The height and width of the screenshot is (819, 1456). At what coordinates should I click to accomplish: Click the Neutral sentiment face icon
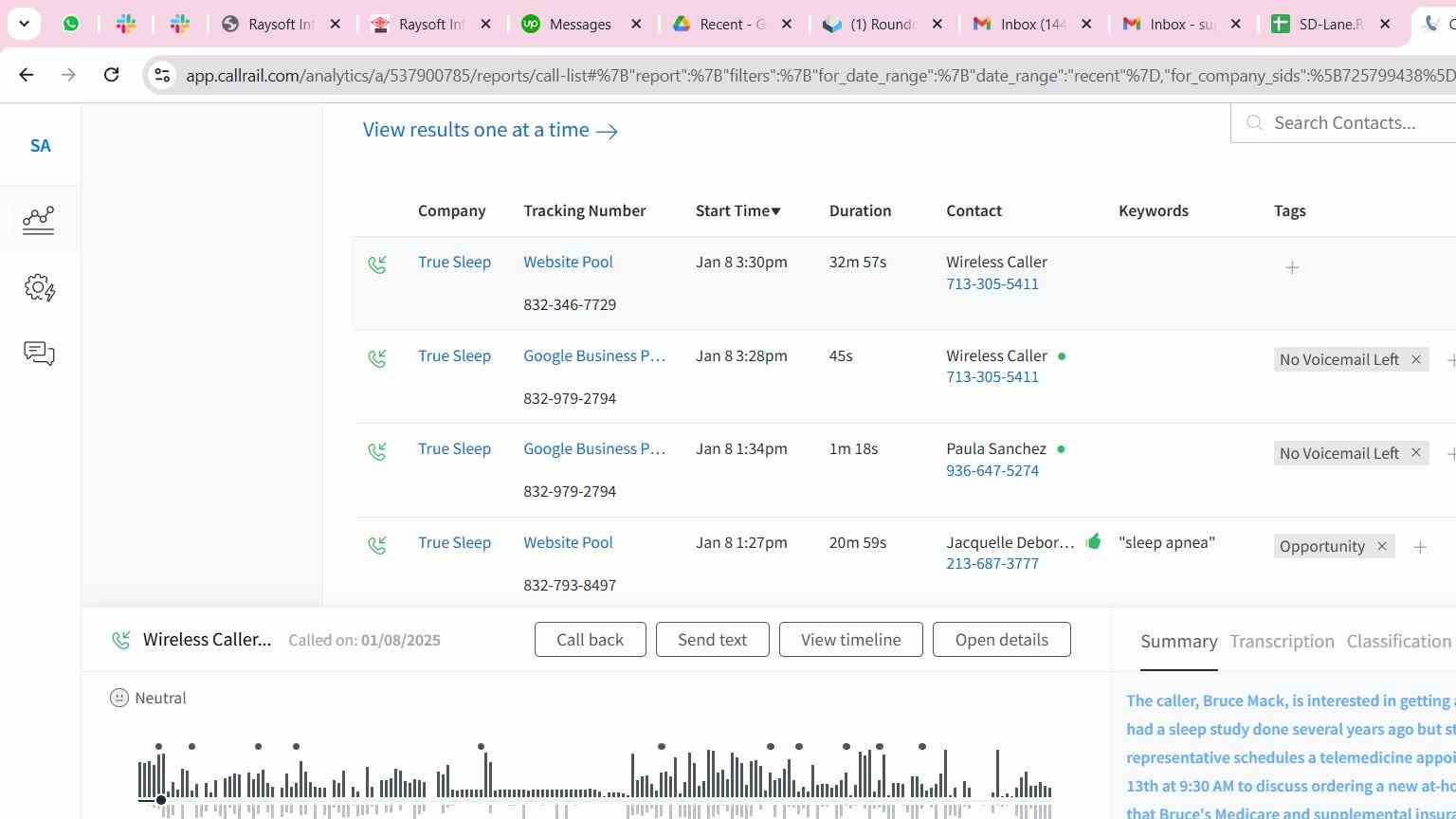click(x=119, y=698)
